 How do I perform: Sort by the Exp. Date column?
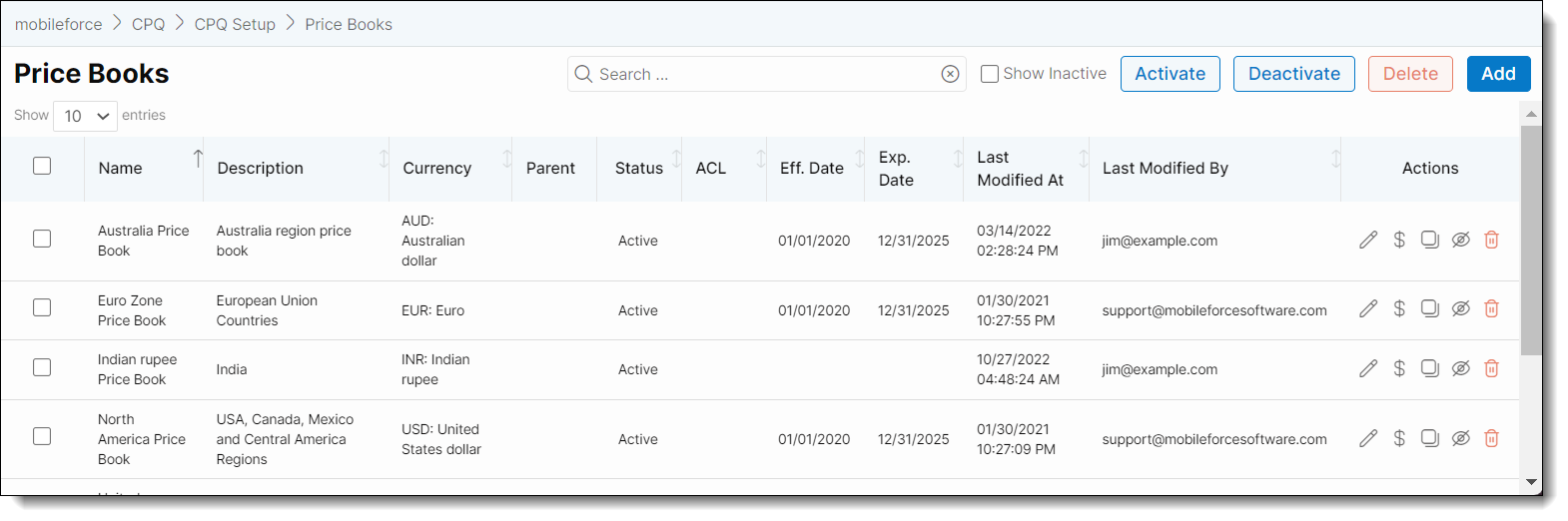tap(958, 158)
